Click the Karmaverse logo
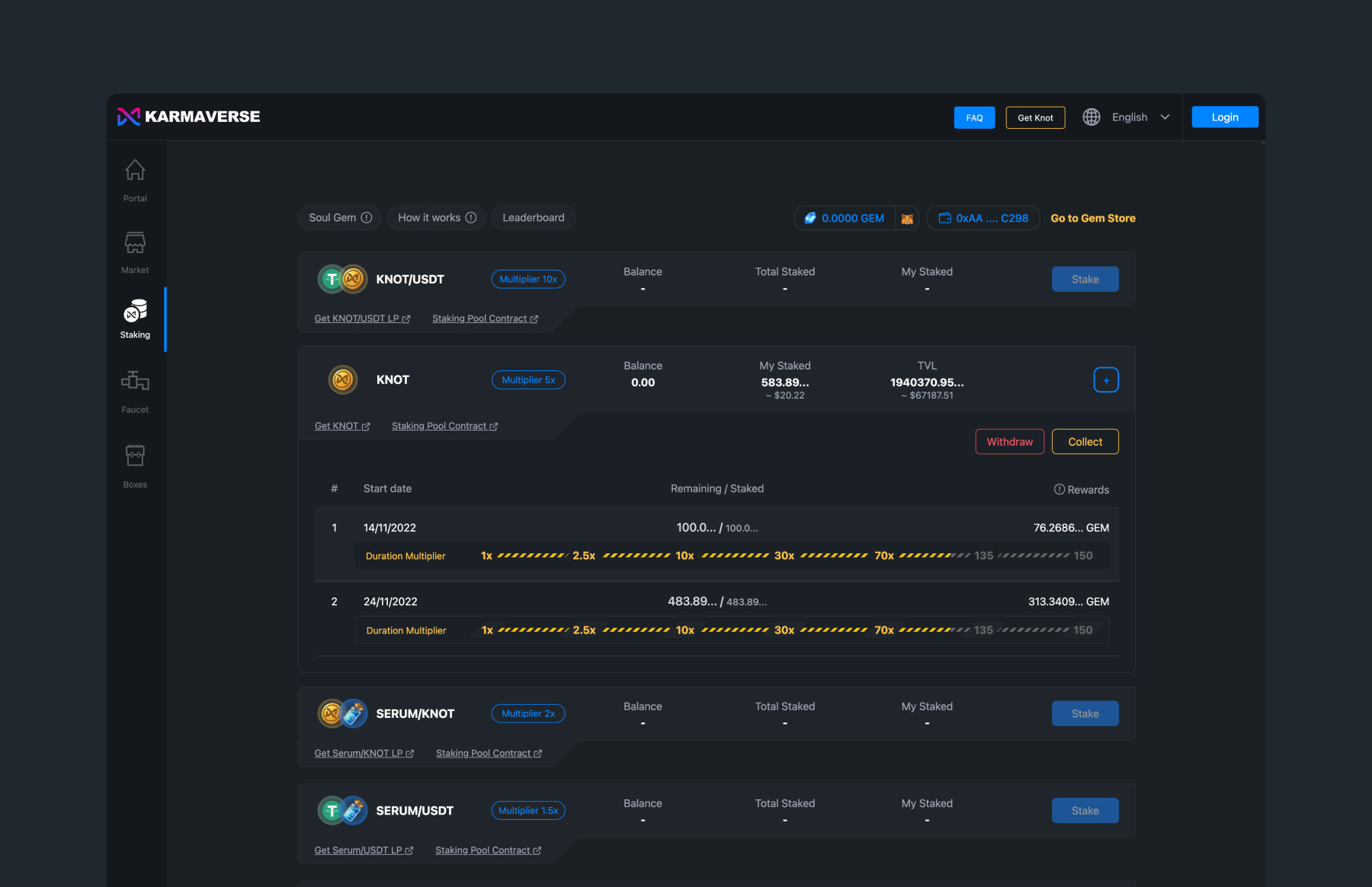 pyautogui.click(x=189, y=117)
